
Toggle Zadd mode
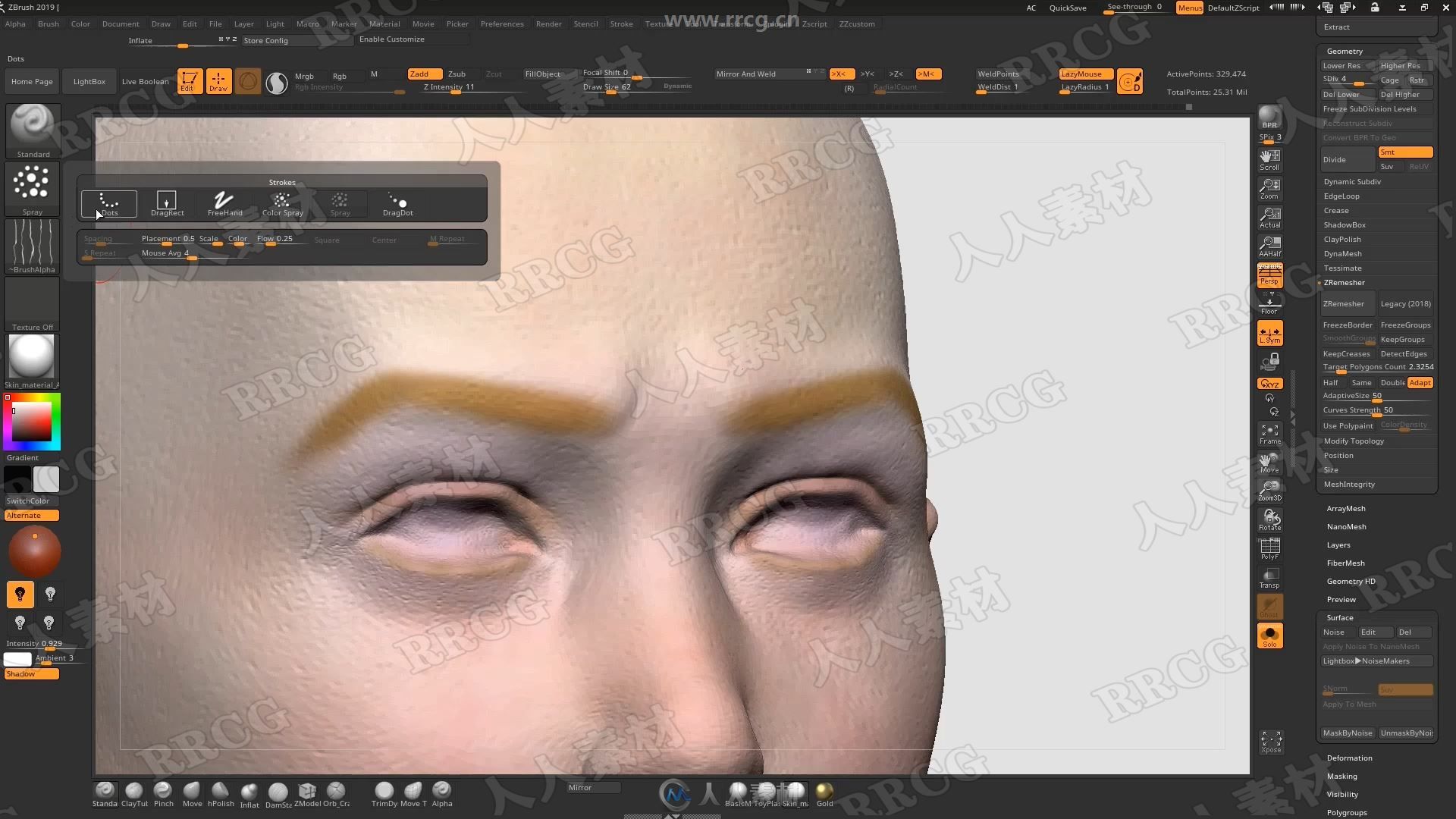[425, 74]
